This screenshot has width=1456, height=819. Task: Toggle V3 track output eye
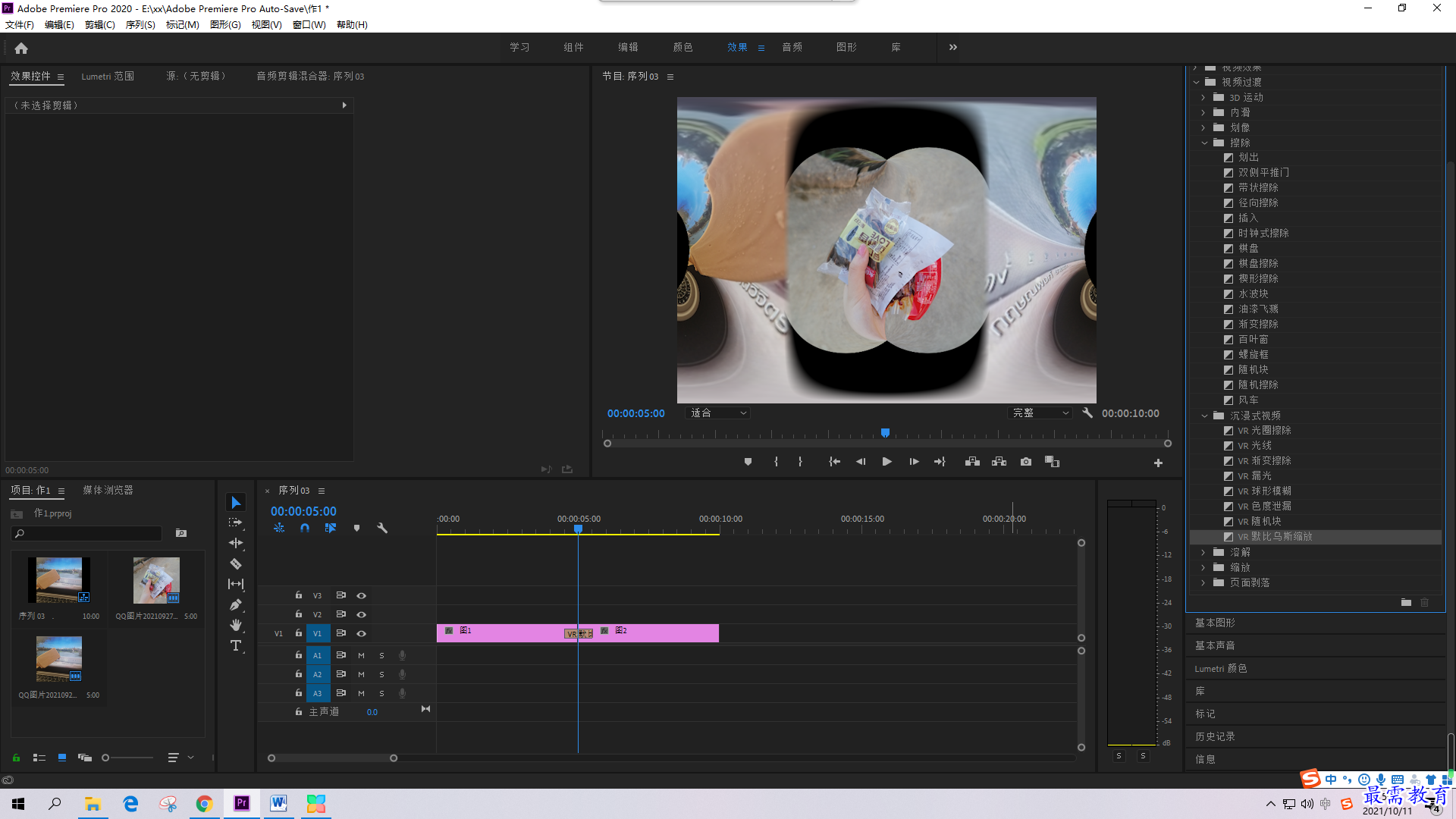[x=362, y=595]
